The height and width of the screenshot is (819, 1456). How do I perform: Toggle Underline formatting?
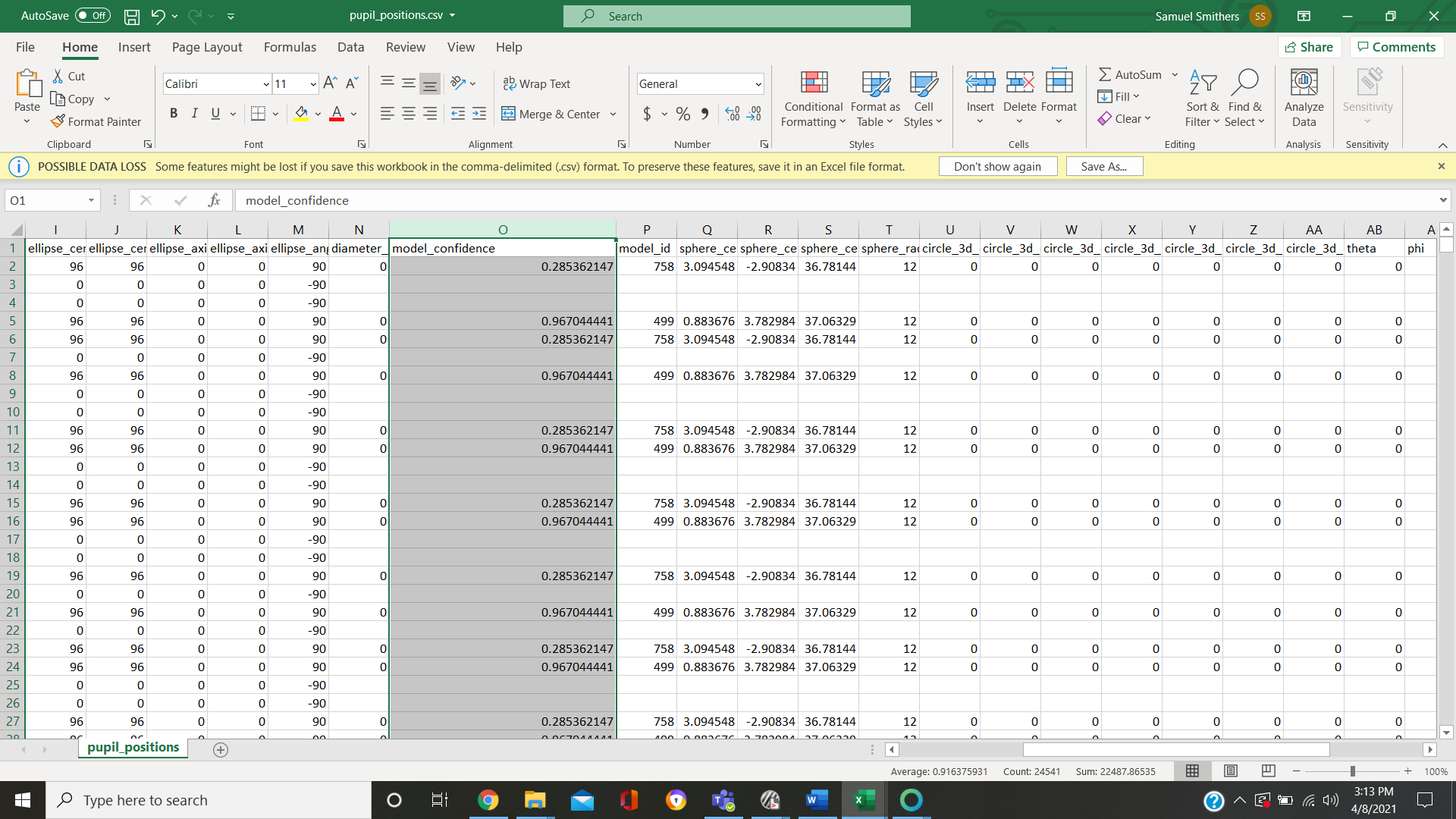tap(215, 114)
